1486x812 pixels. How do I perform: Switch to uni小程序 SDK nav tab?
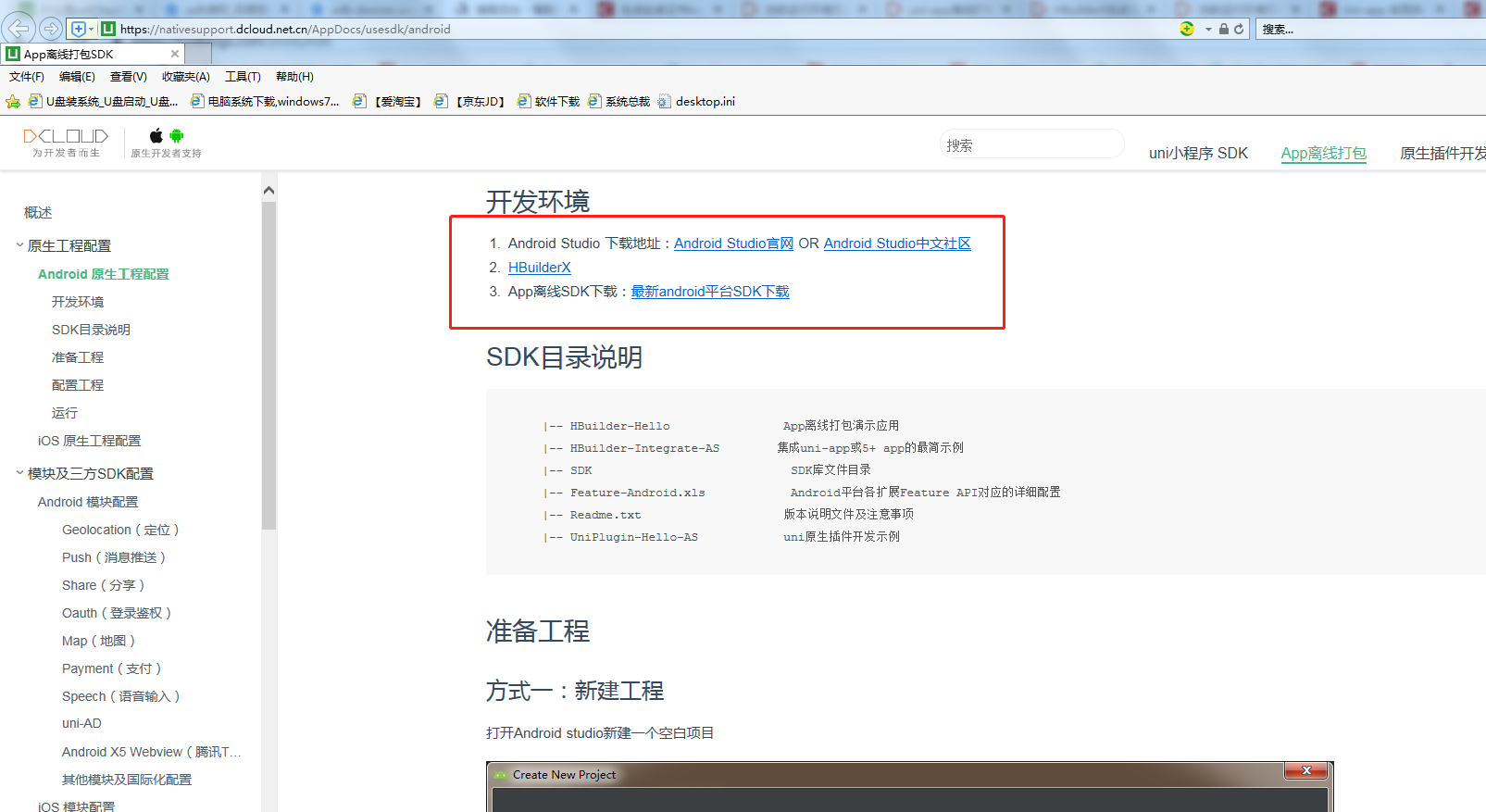pyautogui.click(x=1198, y=153)
